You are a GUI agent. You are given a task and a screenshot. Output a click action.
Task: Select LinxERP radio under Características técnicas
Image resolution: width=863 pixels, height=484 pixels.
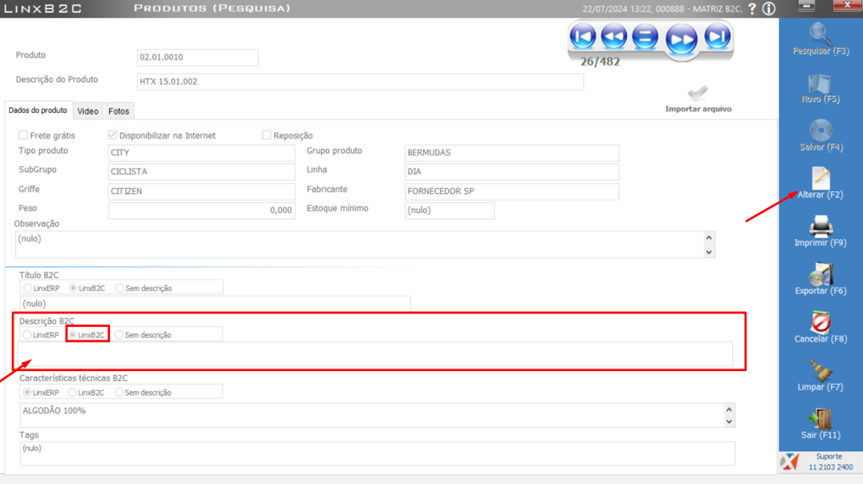pos(27,393)
